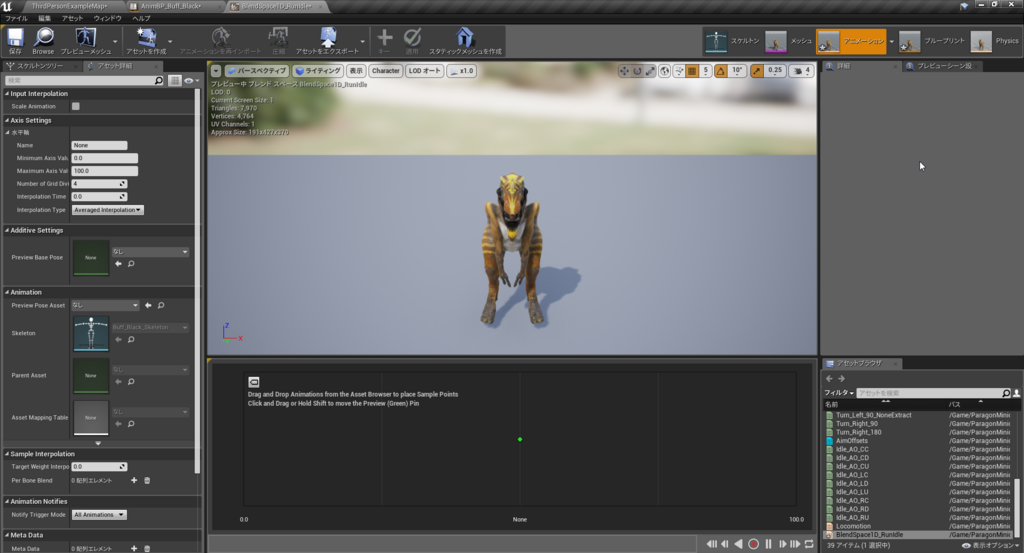This screenshot has height=553, width=1024.
Task: Collapse Axis Settings section
Action: [x=7, y=120]
